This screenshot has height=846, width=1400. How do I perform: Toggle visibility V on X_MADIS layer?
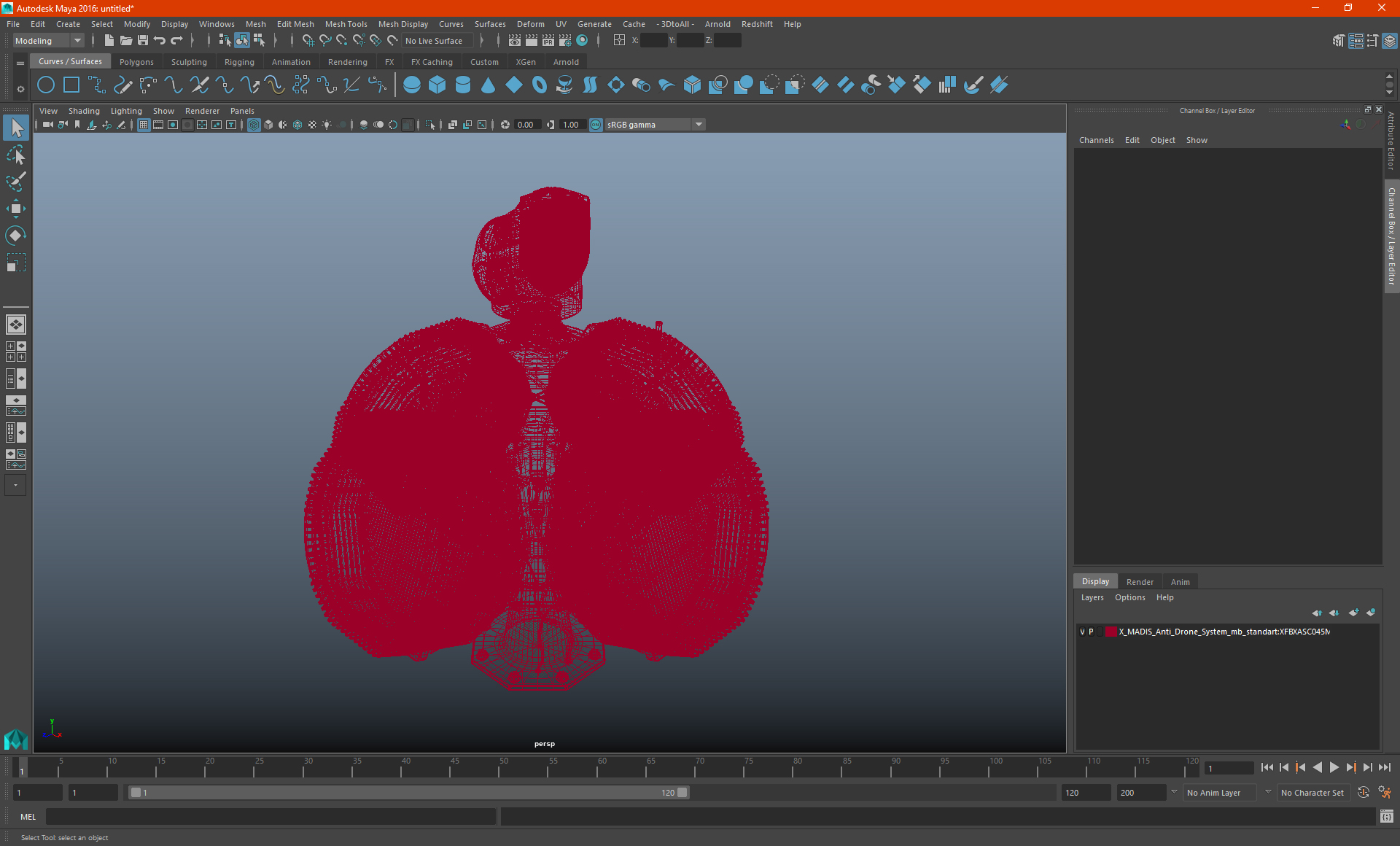(1082, 632)
